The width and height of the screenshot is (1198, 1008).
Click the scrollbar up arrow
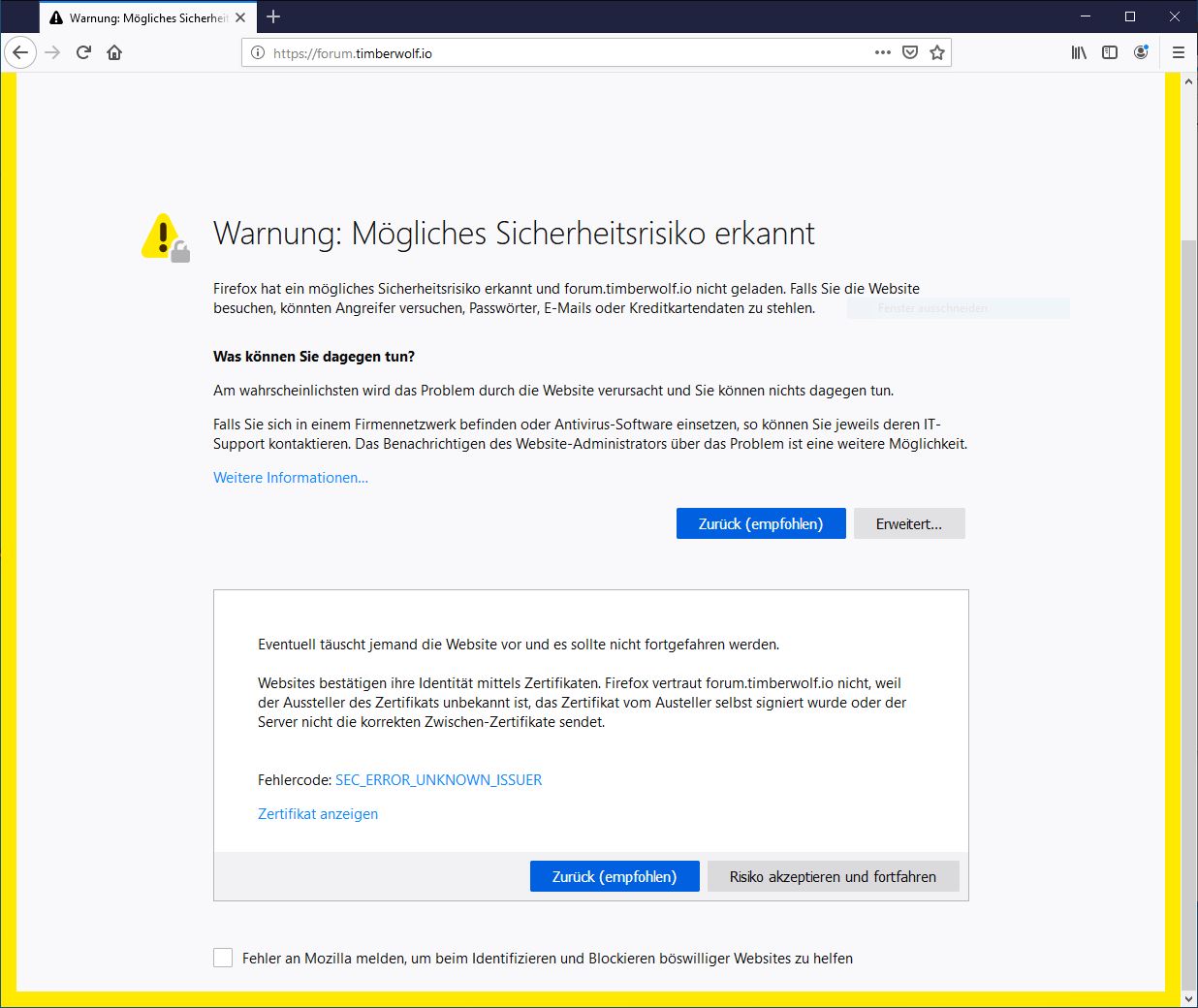tap(1189, 81)
